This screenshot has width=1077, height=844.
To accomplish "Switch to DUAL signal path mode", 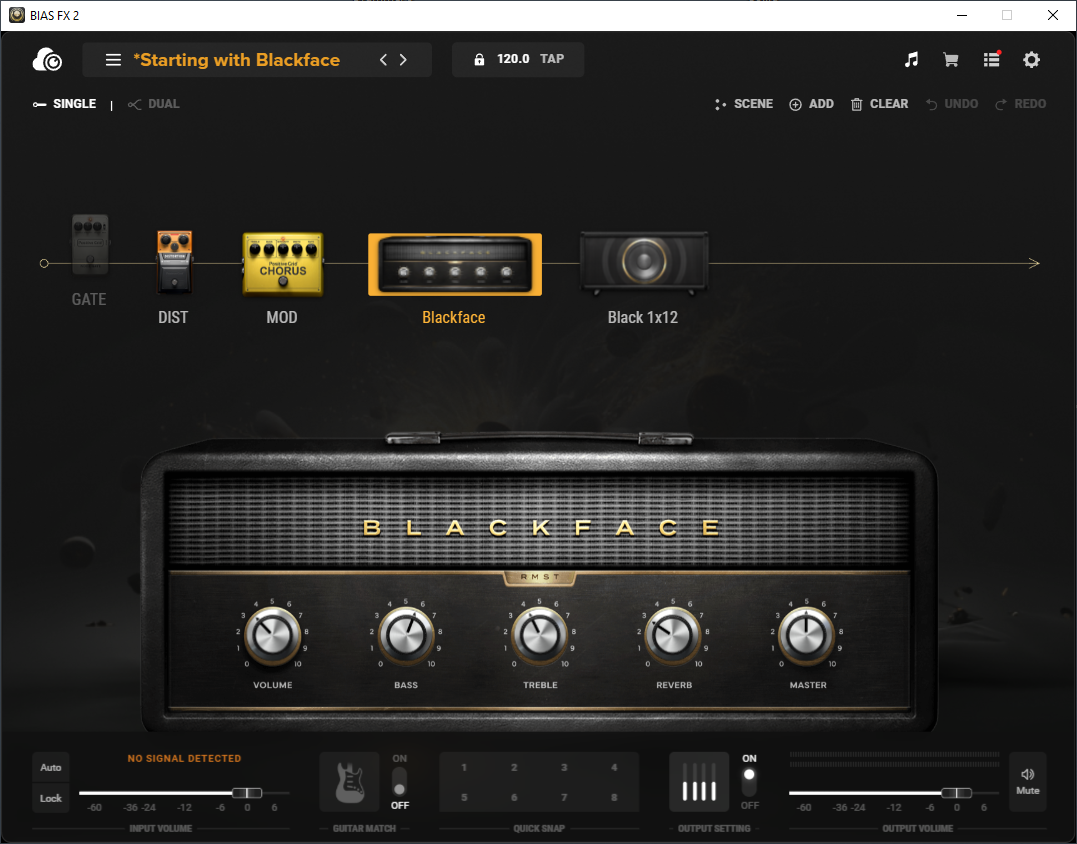I will click(154, 104).
